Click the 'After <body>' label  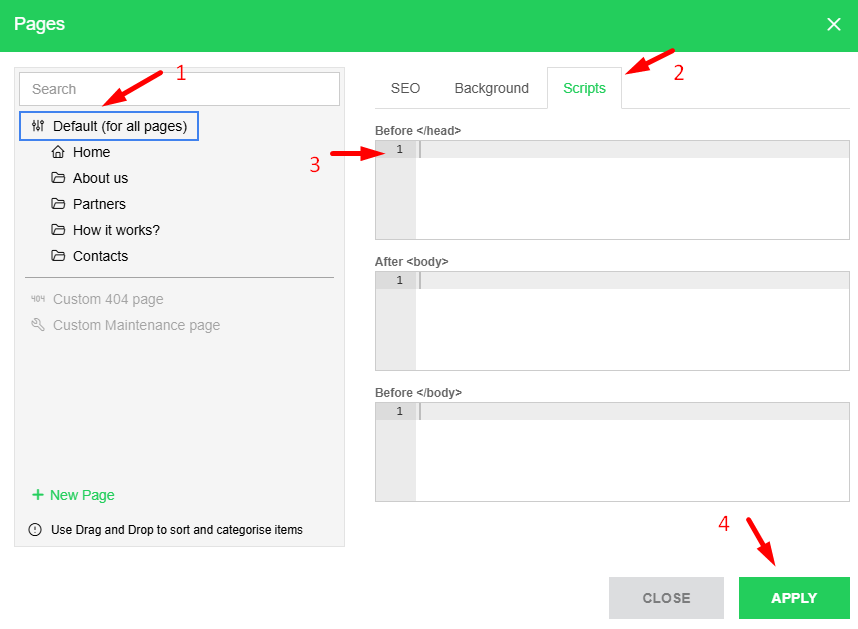click(x=411, y=261)
